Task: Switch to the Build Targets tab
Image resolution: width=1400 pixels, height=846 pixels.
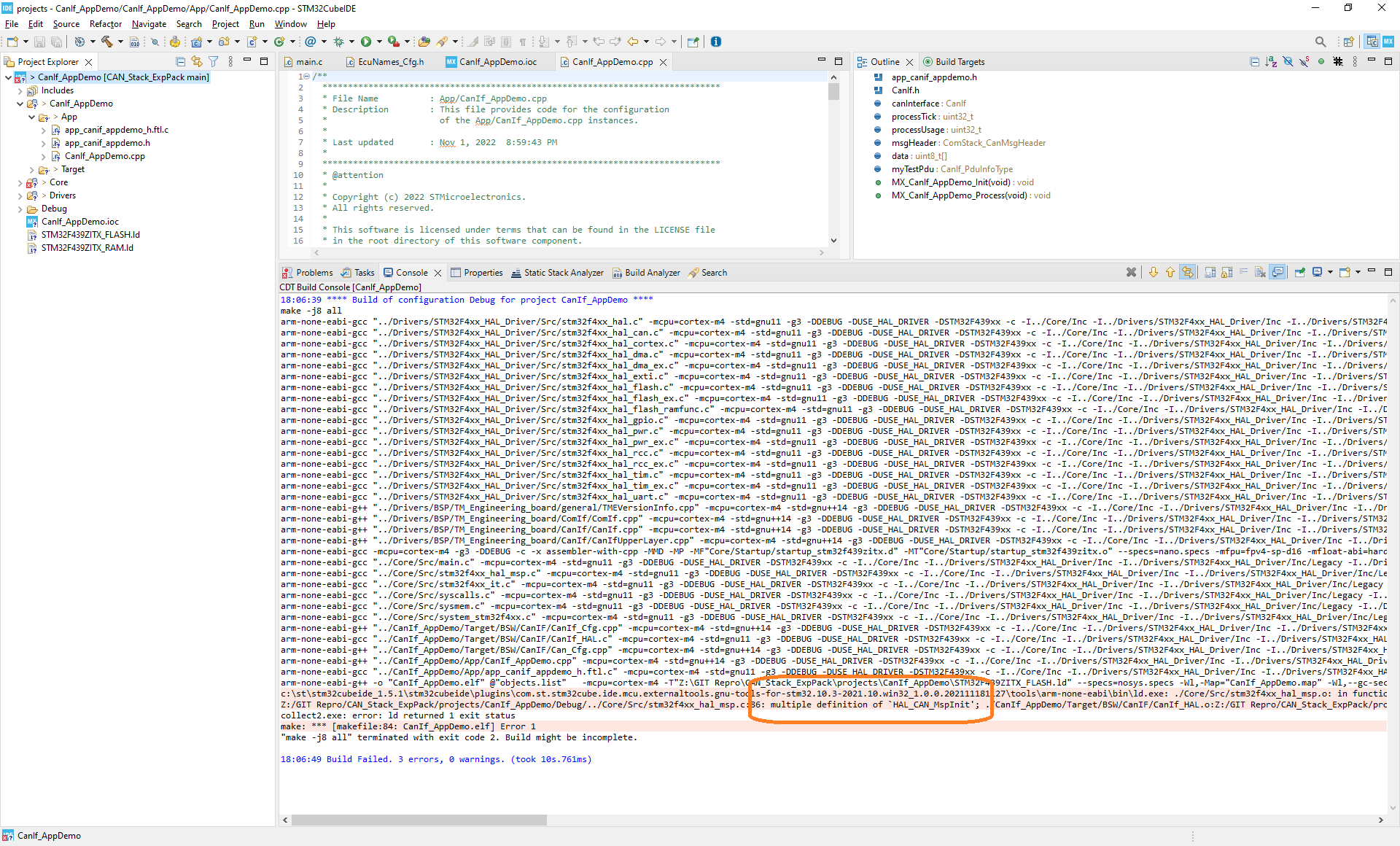Action: click(x=954, y=62)
